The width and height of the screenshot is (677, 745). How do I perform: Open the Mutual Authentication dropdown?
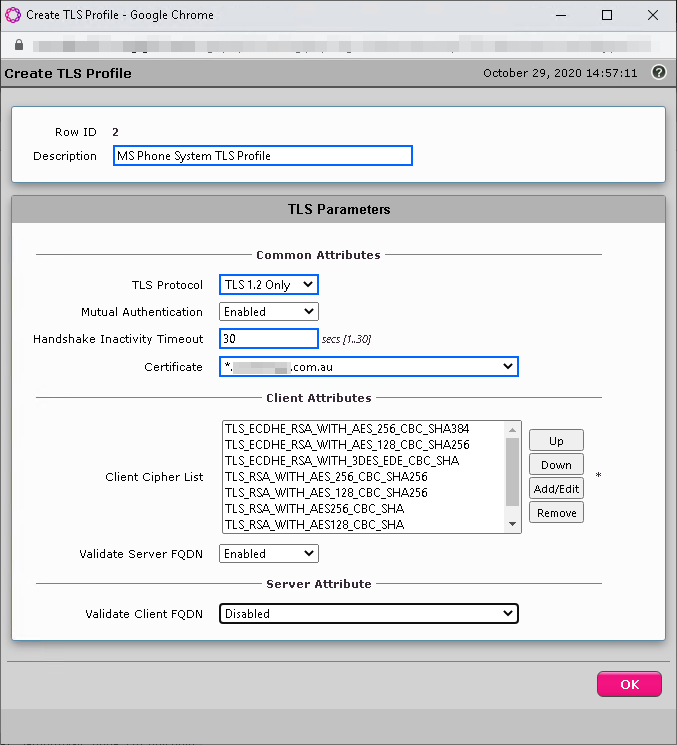click(x=269, y=312)
